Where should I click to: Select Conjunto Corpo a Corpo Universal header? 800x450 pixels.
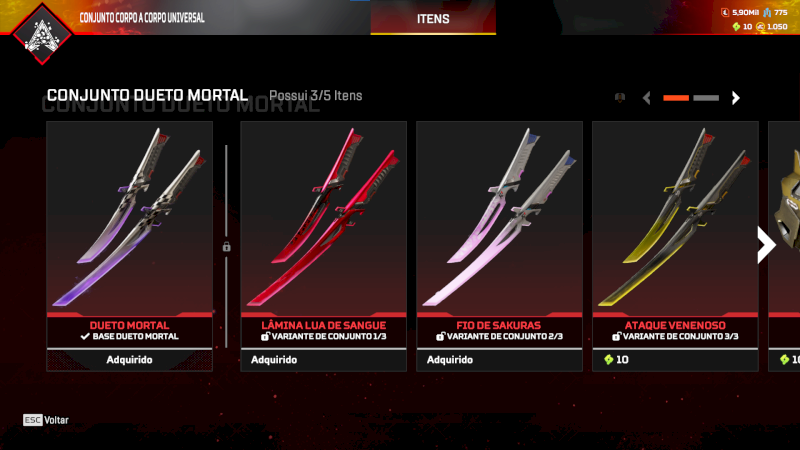click(142, 18)
